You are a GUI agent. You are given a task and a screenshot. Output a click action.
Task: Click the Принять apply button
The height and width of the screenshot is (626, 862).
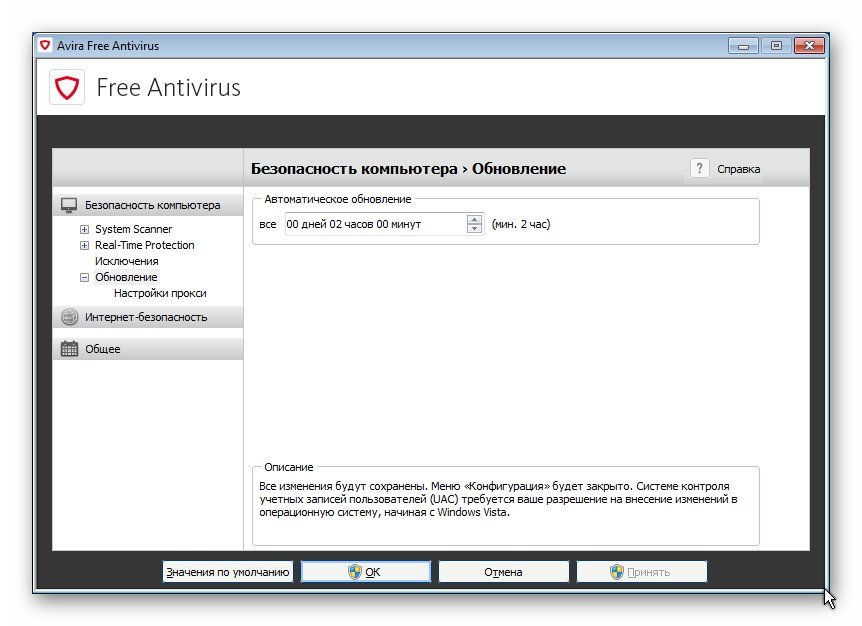coord(642,572)
